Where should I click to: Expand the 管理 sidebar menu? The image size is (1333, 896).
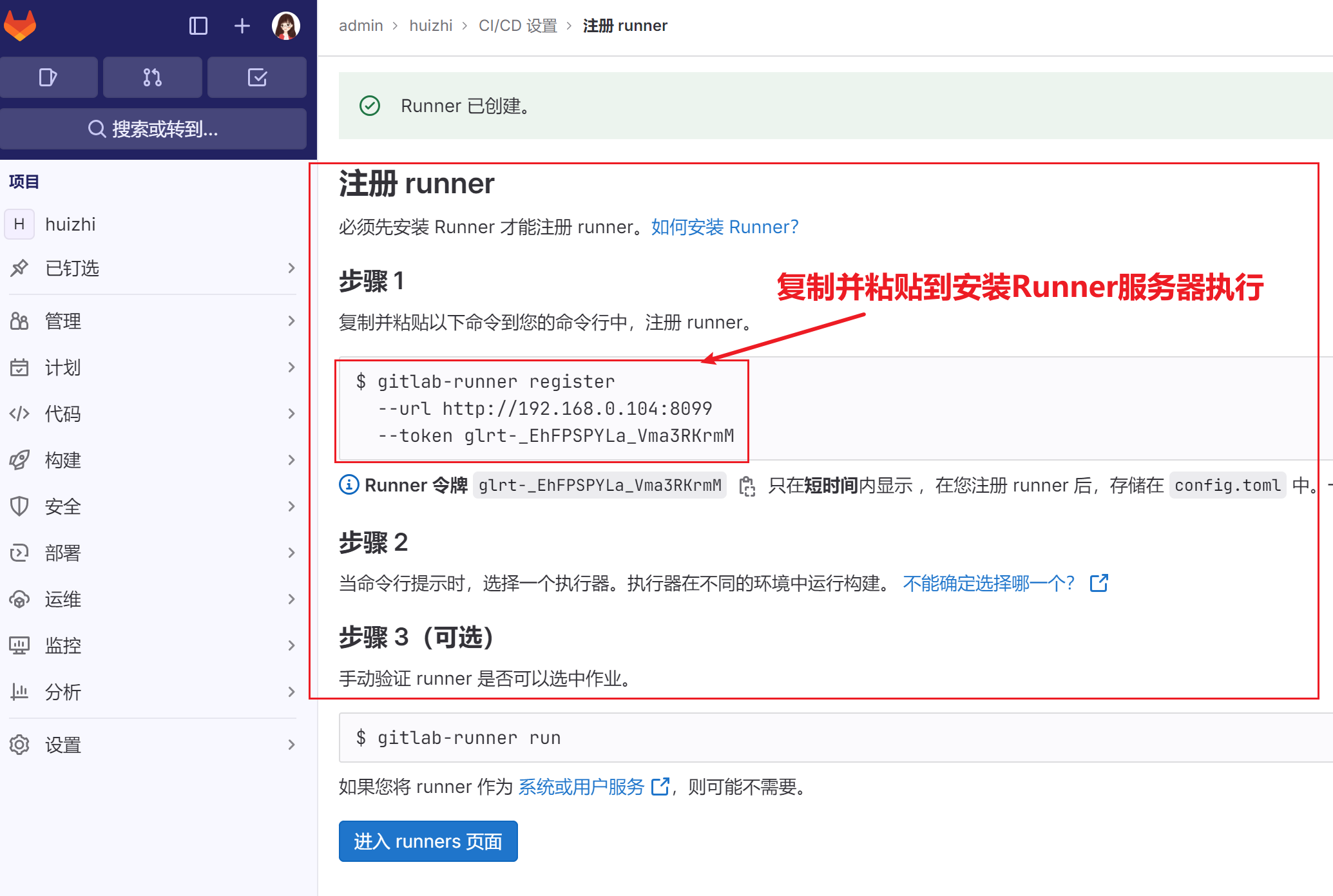click(x=153, y=321)
